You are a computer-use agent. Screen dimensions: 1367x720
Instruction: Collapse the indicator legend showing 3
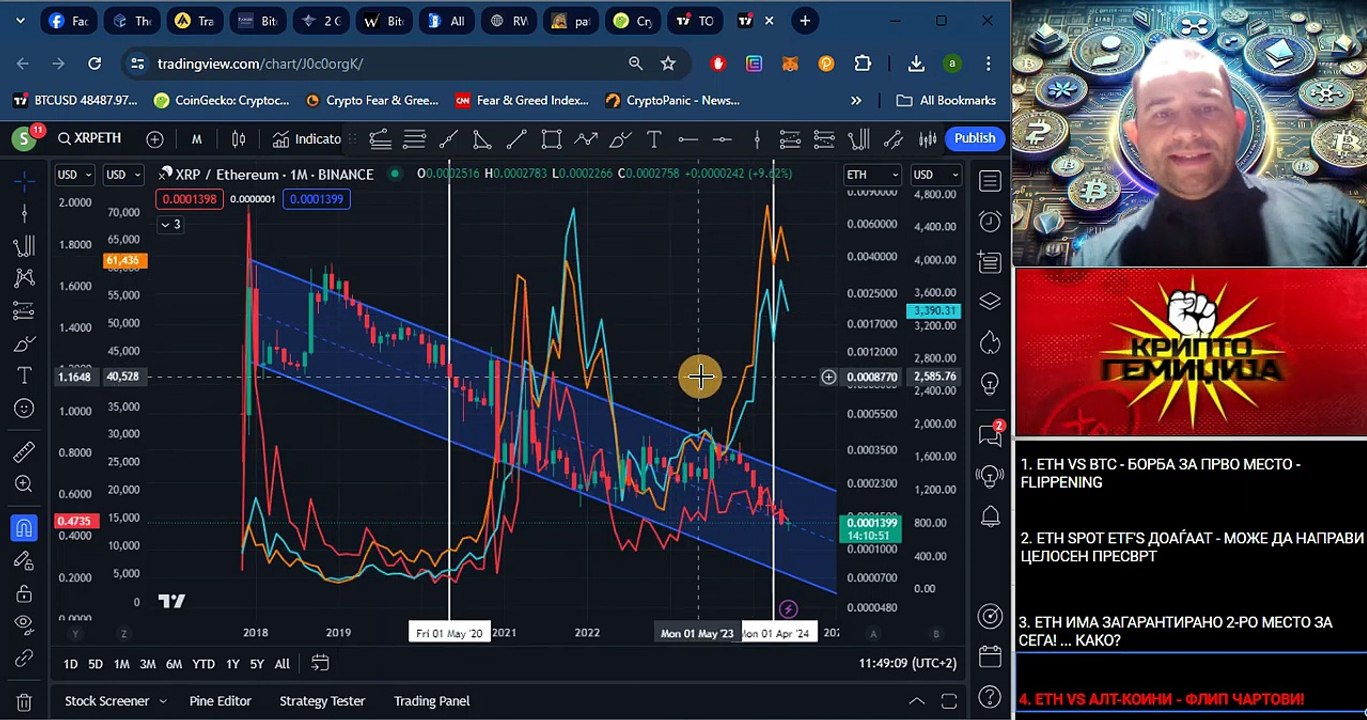click(170, 224)
